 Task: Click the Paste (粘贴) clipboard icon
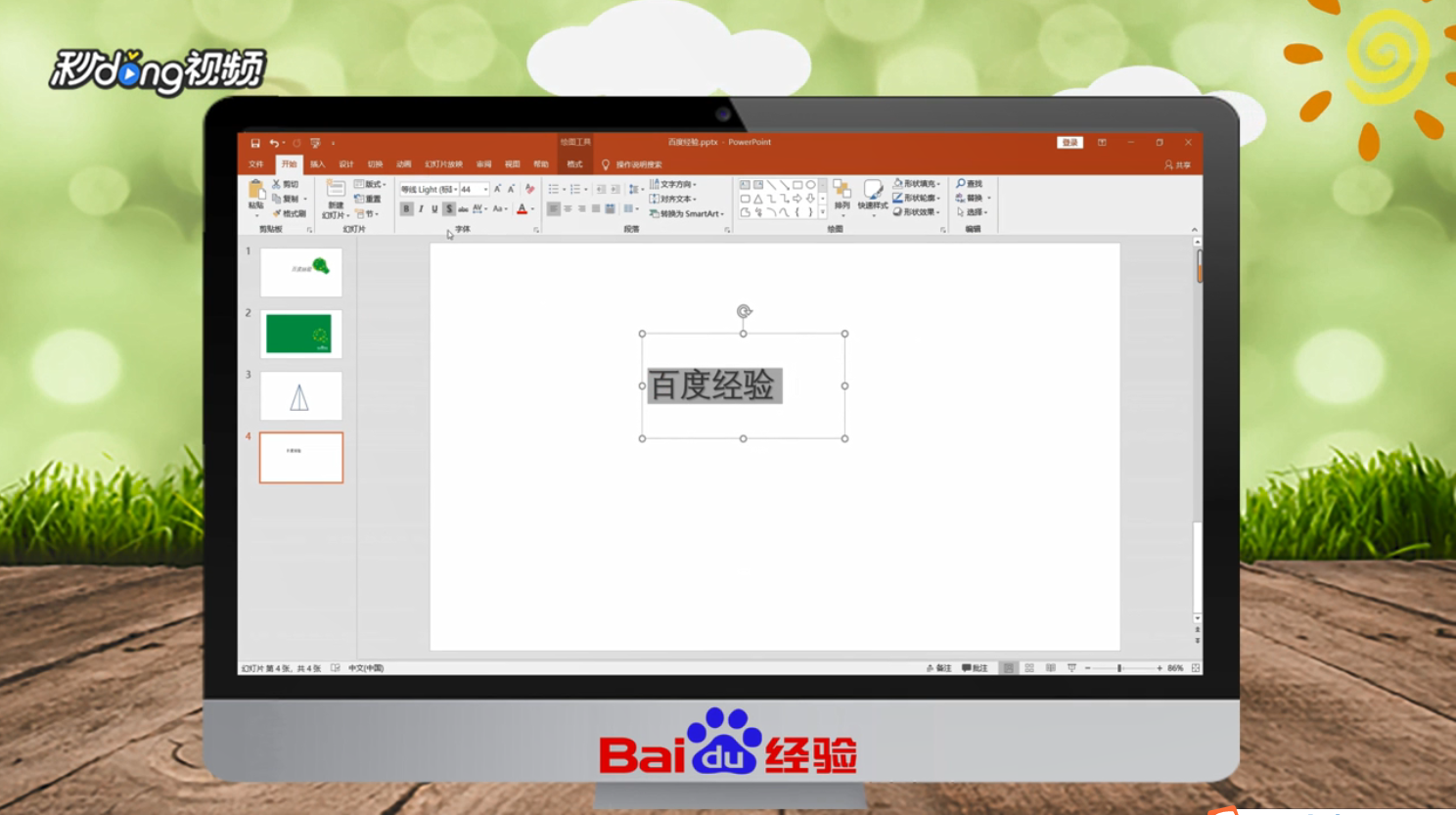(x=256, y=190)
